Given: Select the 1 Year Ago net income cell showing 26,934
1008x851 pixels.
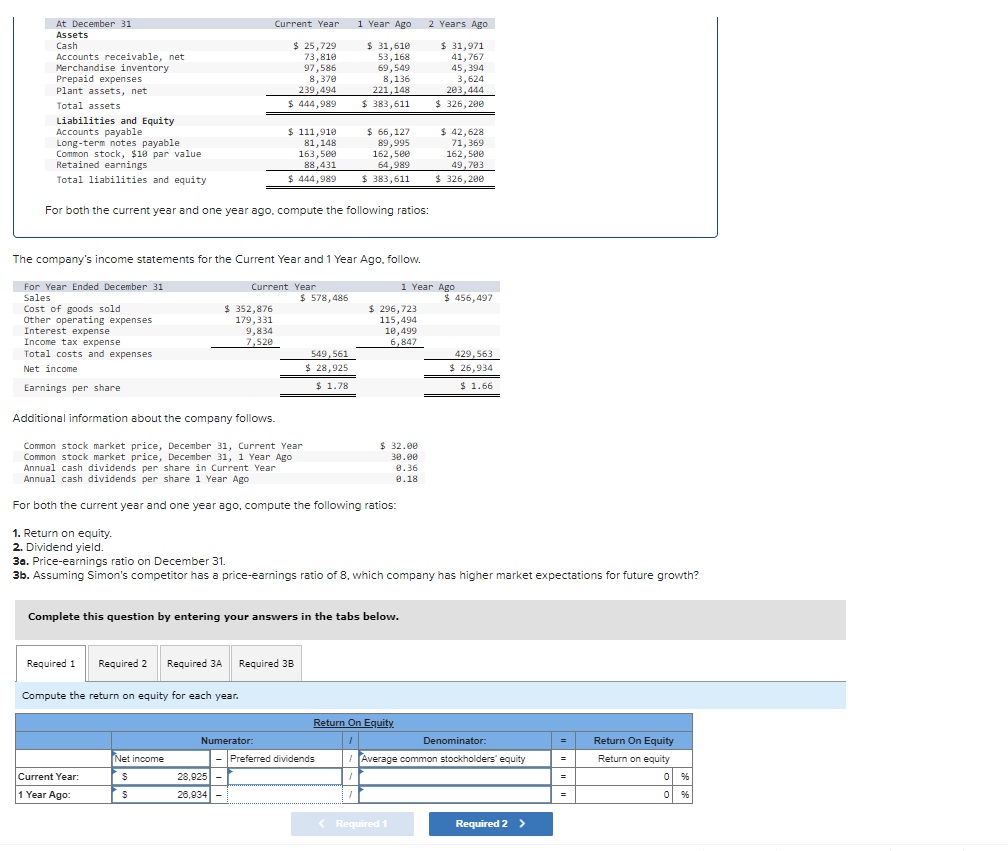Looking at the screenshot, I should click(x=160, y=795).
